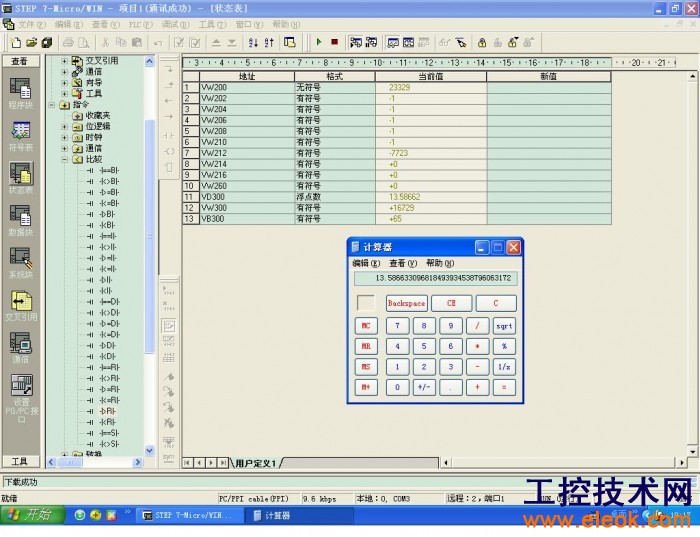
Task: Collapse the 指令 tree node
Action: point(52,105)
